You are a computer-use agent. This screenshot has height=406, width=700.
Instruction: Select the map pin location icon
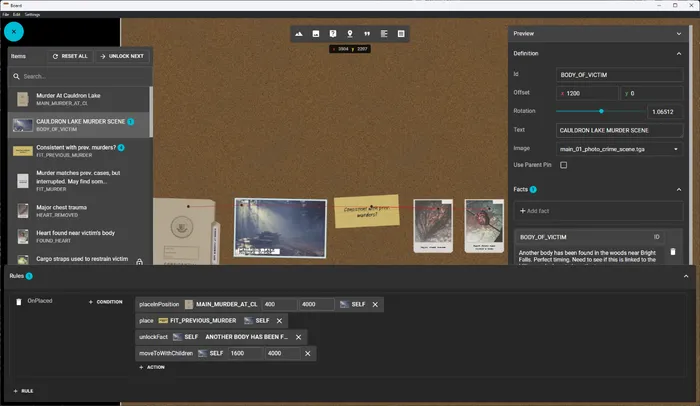point(350,34)
